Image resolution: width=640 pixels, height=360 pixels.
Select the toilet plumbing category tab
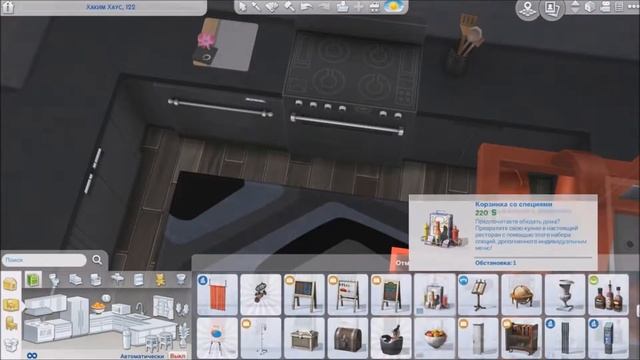54,280
